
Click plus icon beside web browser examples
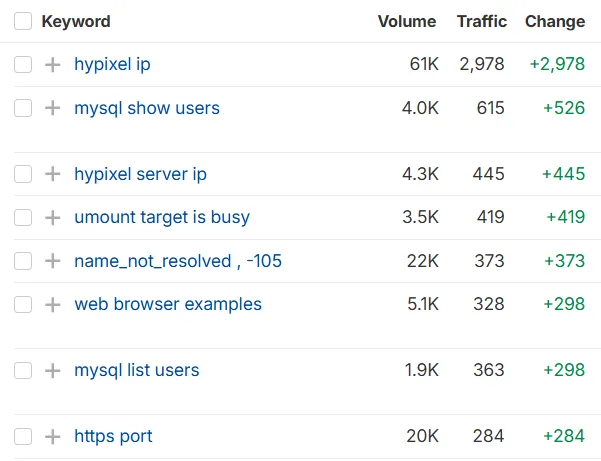(53, 305)
